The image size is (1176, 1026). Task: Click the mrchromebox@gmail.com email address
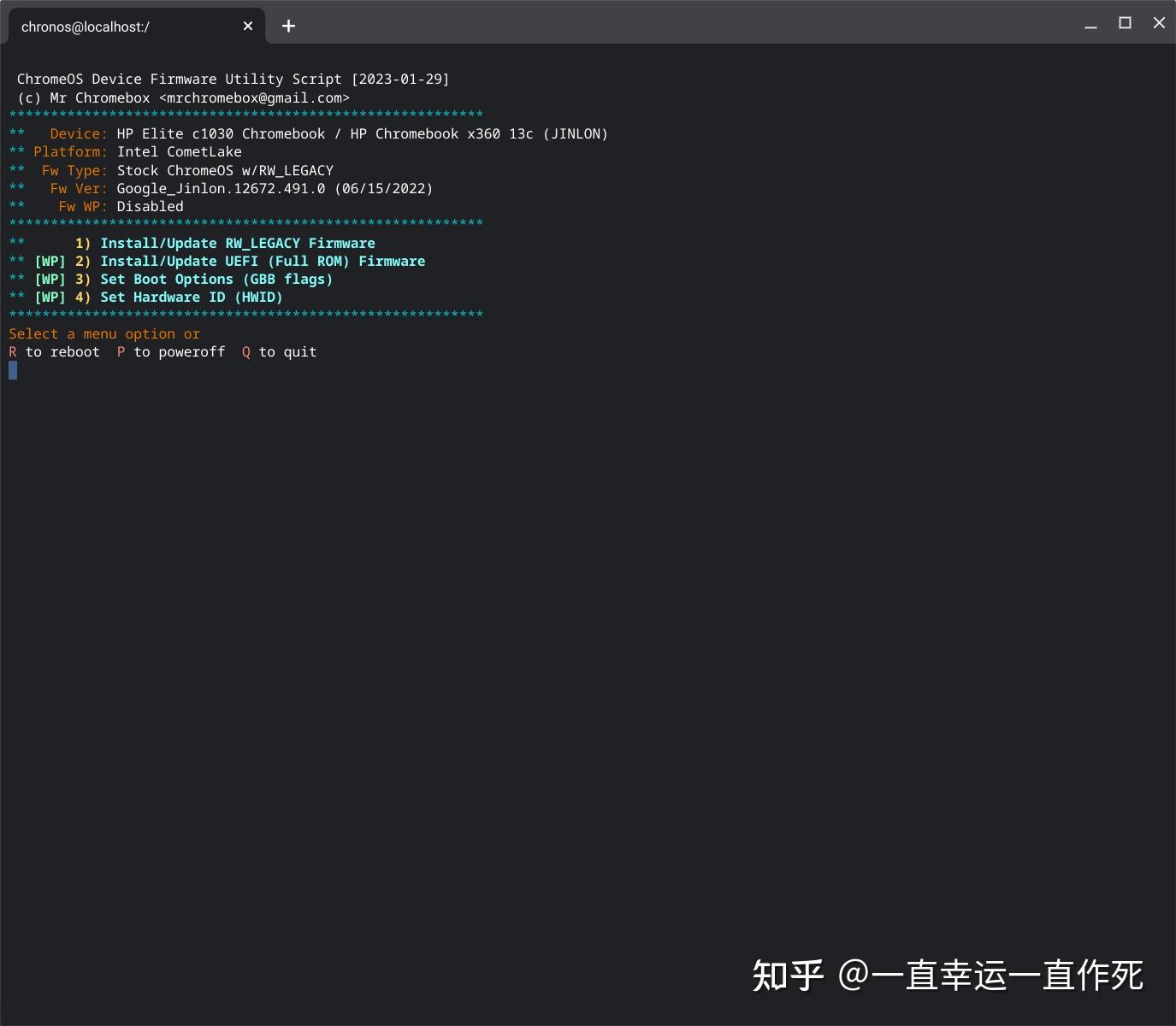click(254, 98)
